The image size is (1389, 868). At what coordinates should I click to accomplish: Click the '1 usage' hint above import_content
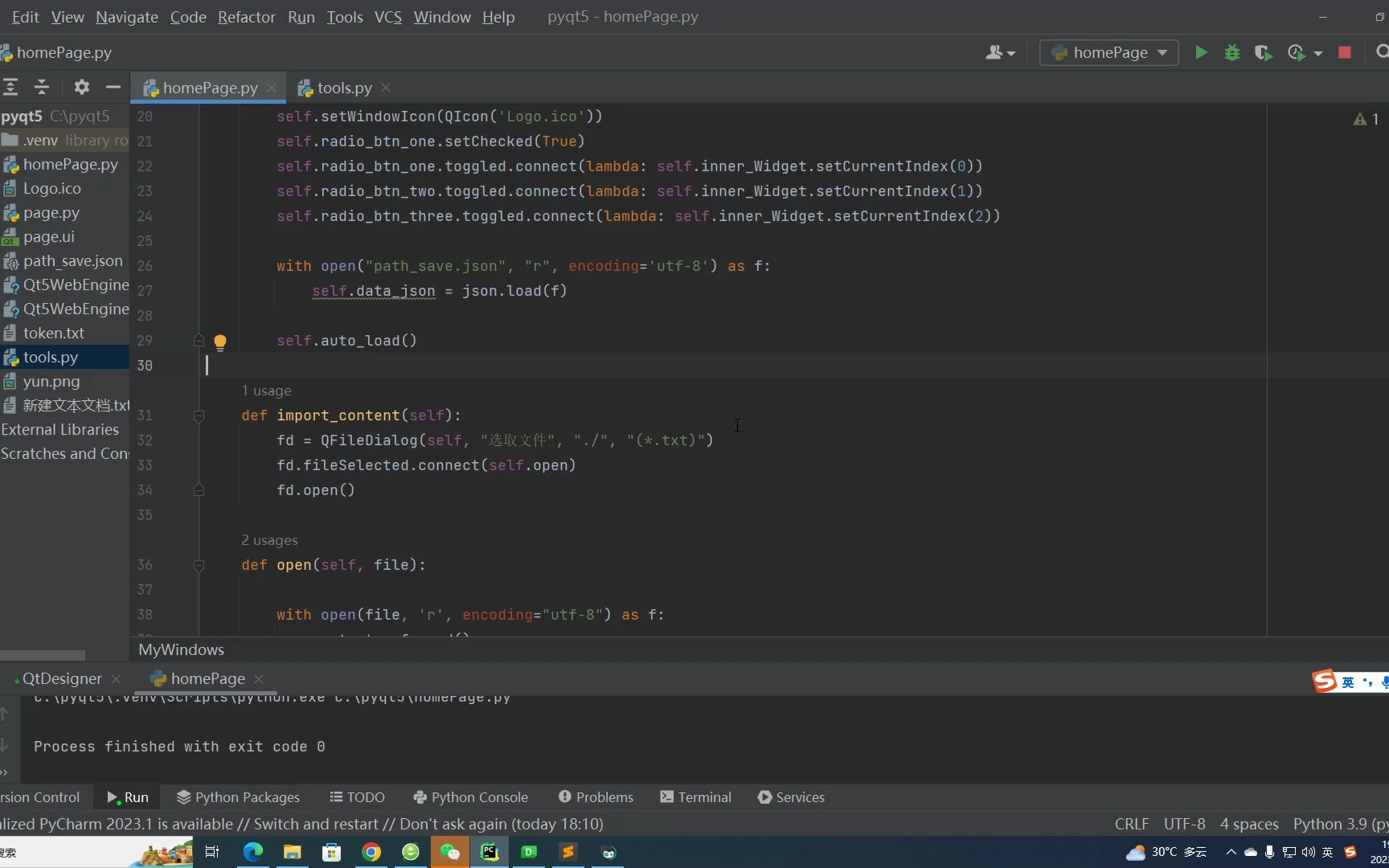(266, 391)
